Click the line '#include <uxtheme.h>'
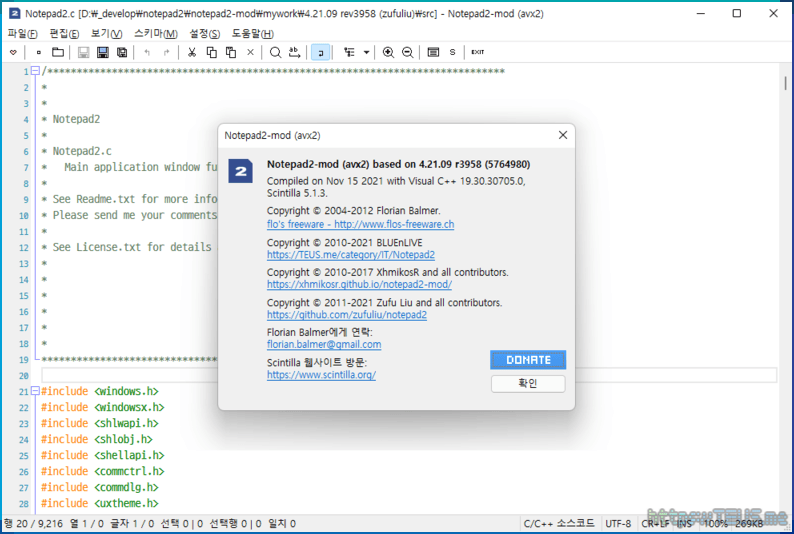The height and width of the screenshot is (534, 794). click(100, 503)
